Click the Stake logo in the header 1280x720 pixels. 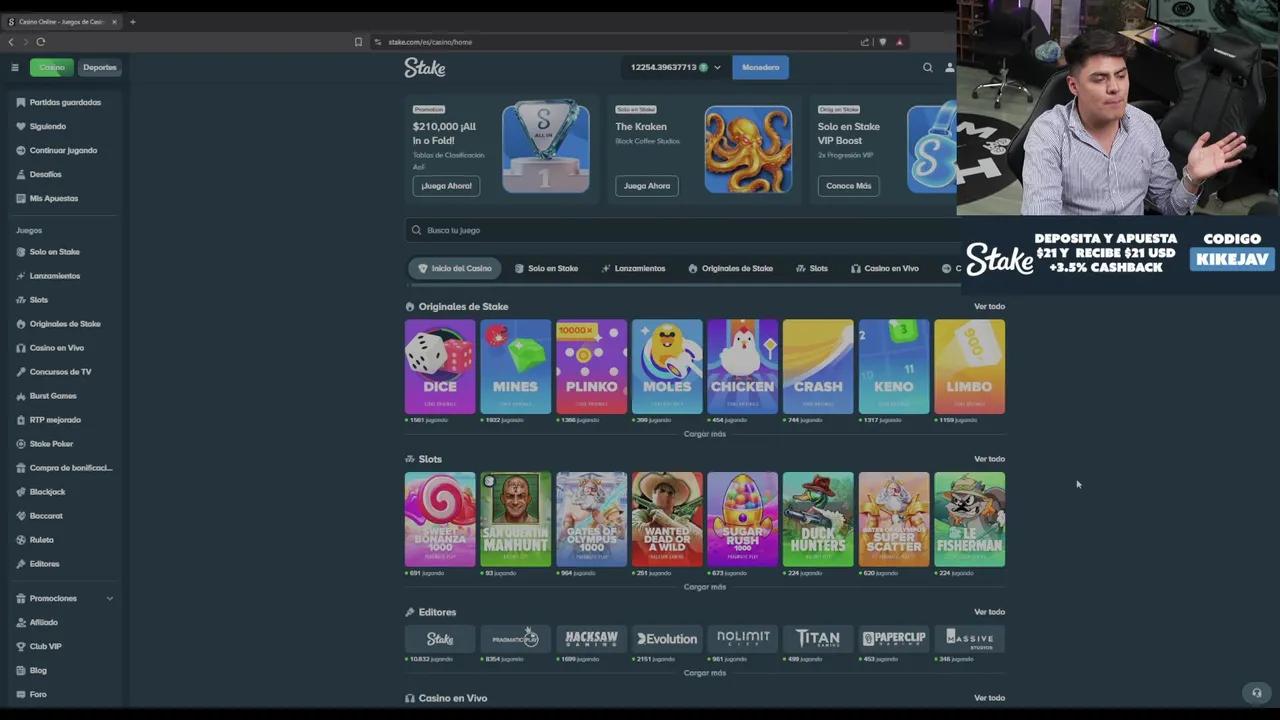(425, 67)
